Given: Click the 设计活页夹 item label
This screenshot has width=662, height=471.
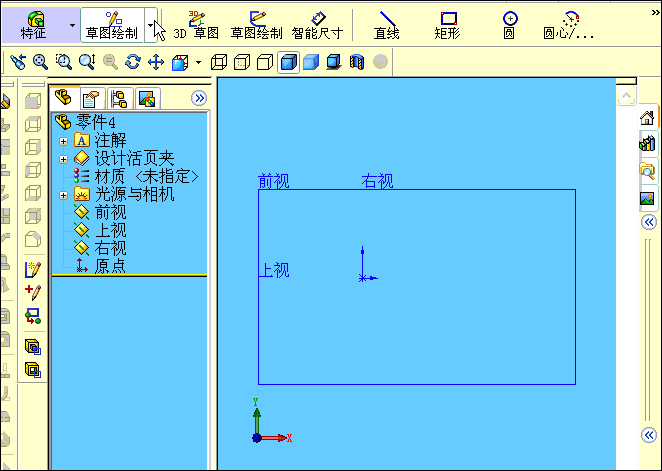Looking at the screenshot, I should click(x=135, y=159).
